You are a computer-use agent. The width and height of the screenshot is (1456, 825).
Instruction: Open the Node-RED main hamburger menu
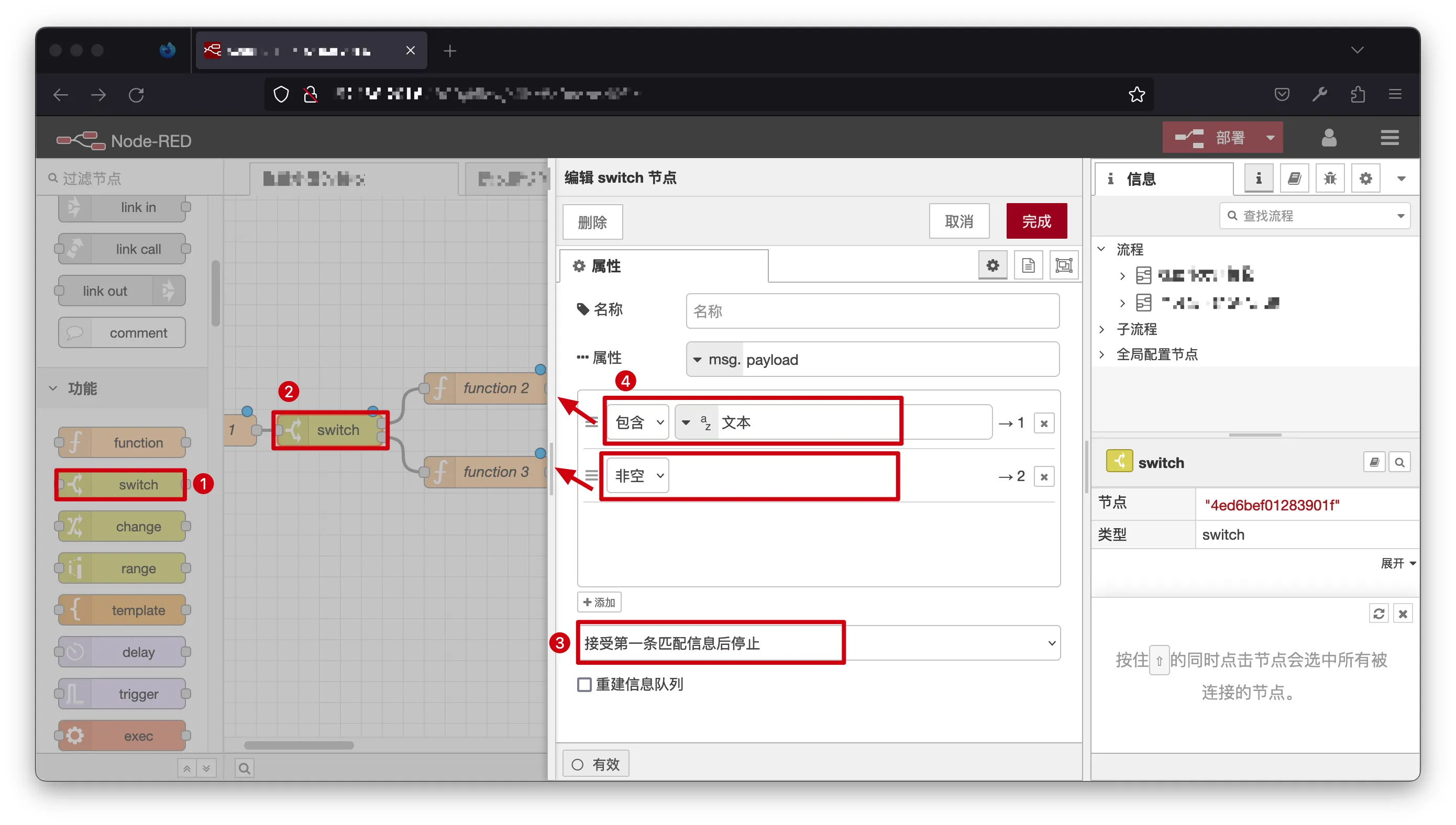pos(1389,138)
